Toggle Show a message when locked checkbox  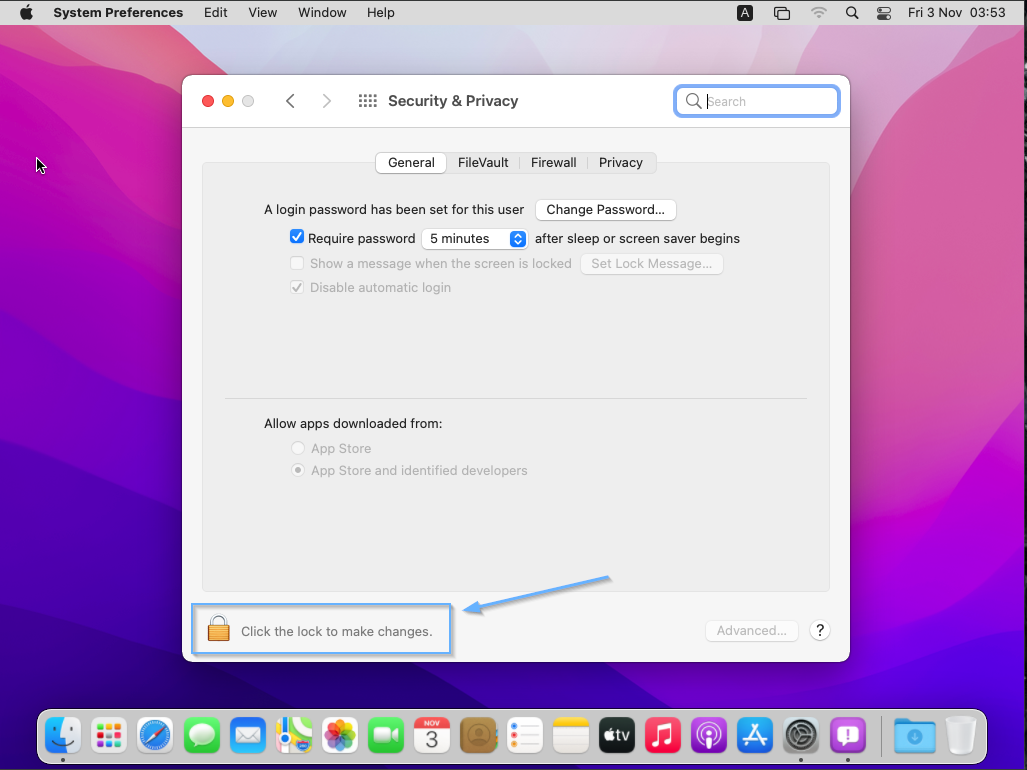pos(297,264)
